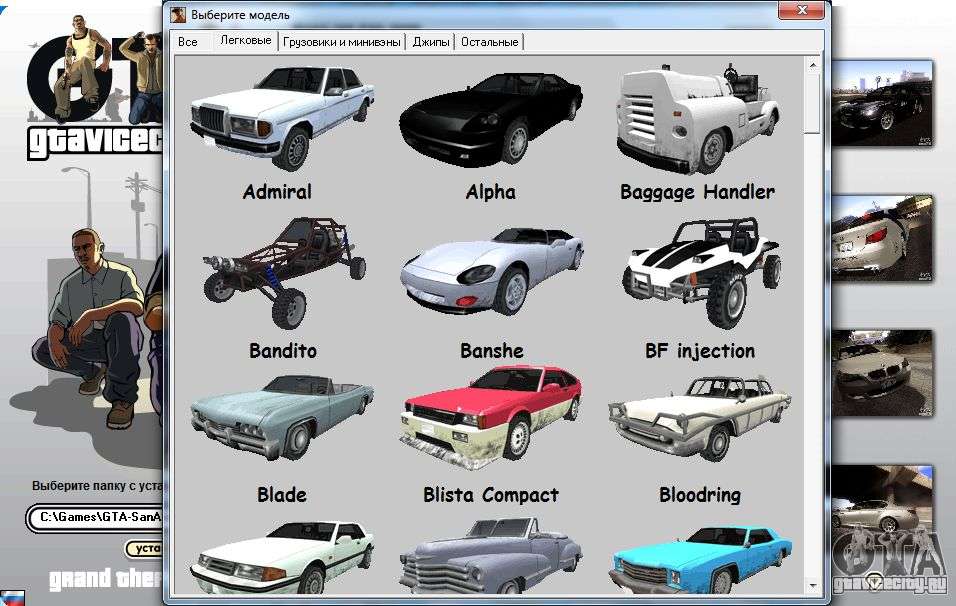Click the Bandito name label
The width and height of the screenshot is (956, 606).
pyautogui.click(x=283, y=351)
